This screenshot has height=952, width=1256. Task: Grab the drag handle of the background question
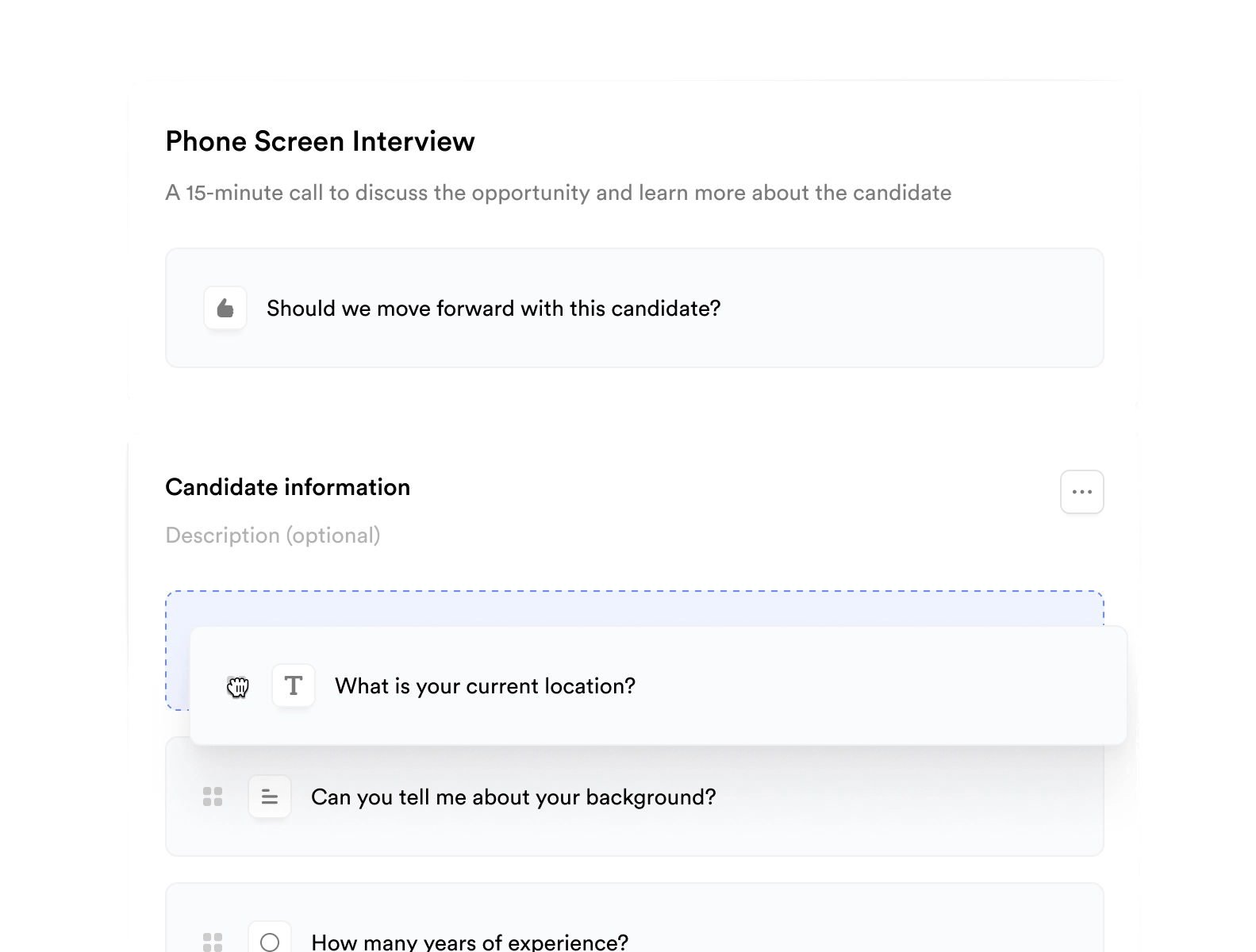(213, 797)
